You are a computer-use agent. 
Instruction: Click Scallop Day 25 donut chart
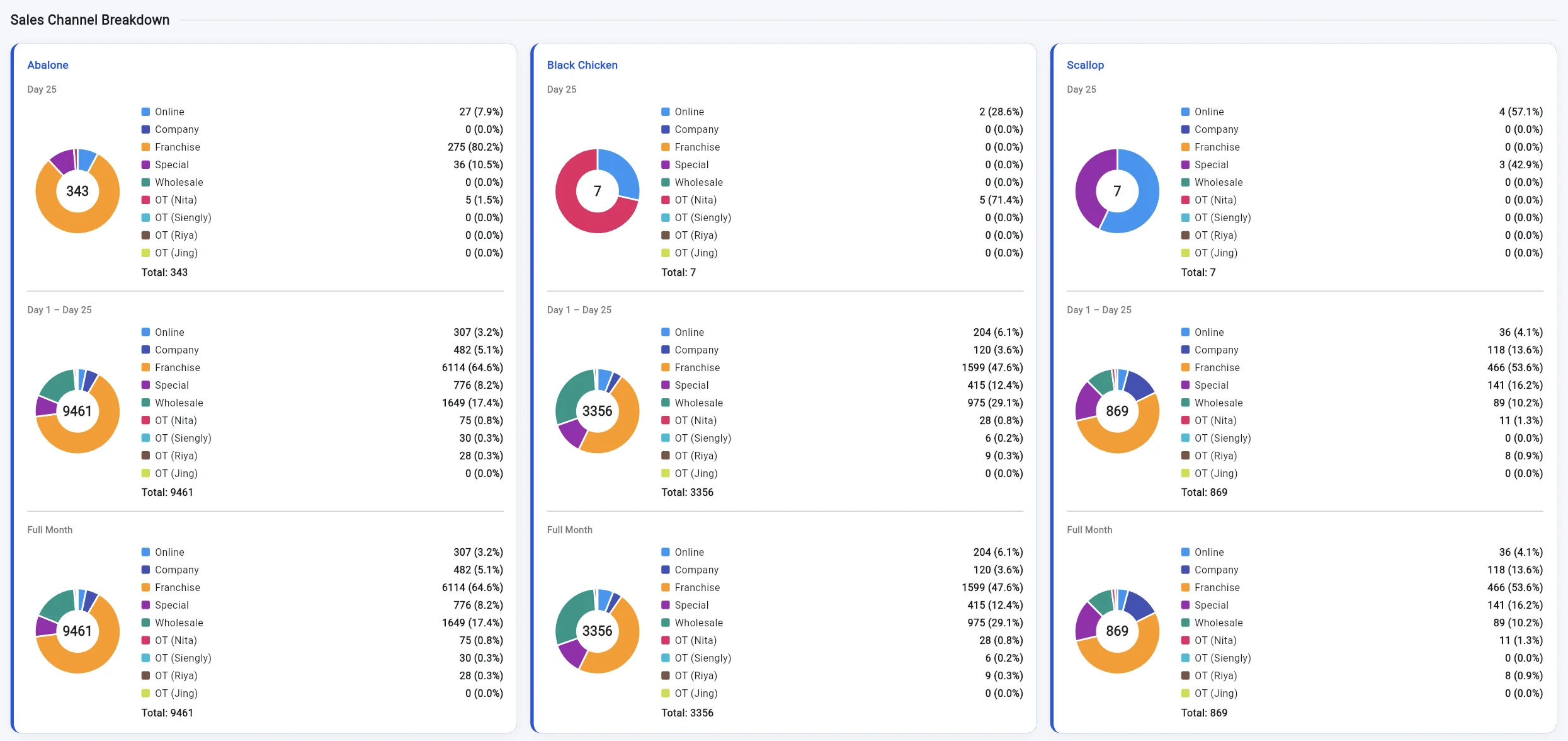click(x=1117, y=191)
